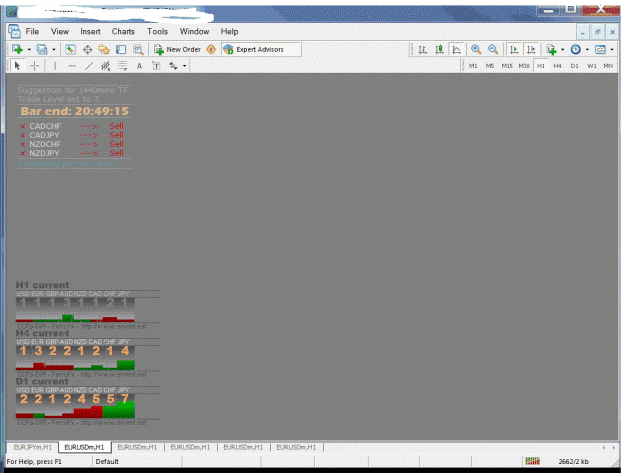Screen dimensions: 625x473
Task: Click the Templates icon
Action: pyautogui.click(x=600, y=49)
